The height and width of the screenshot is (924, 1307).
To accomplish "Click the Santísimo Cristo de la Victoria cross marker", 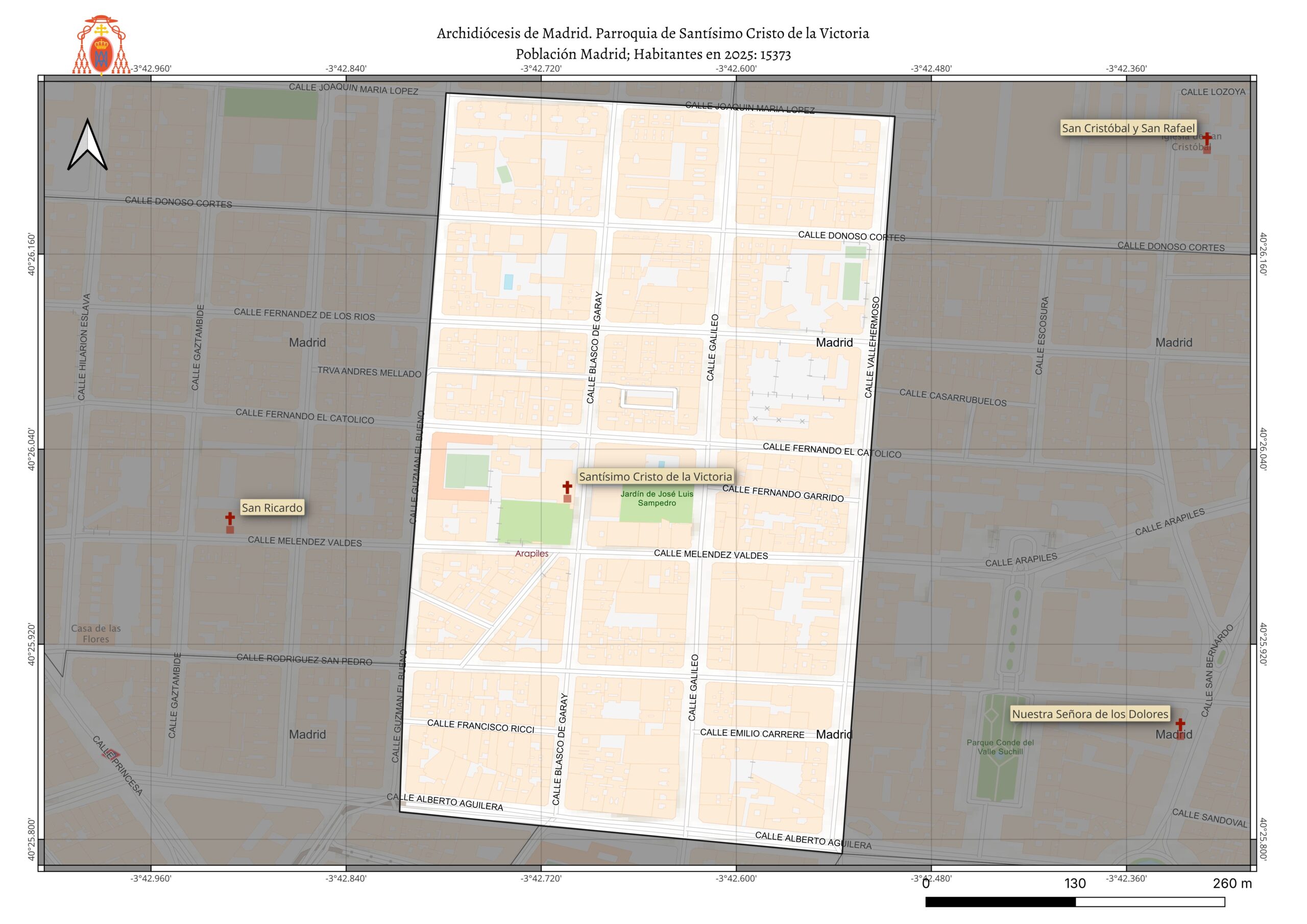I will (567, 488).
